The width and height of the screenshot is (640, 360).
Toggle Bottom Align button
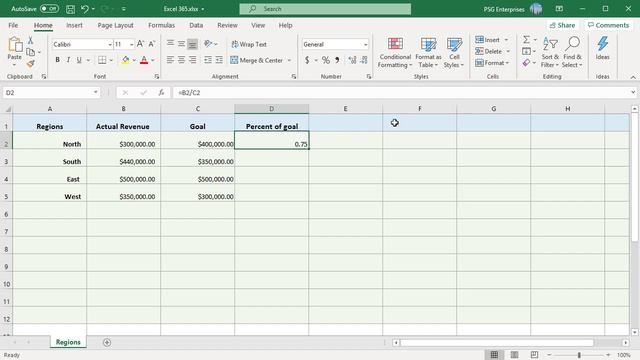tap(192, 44)
